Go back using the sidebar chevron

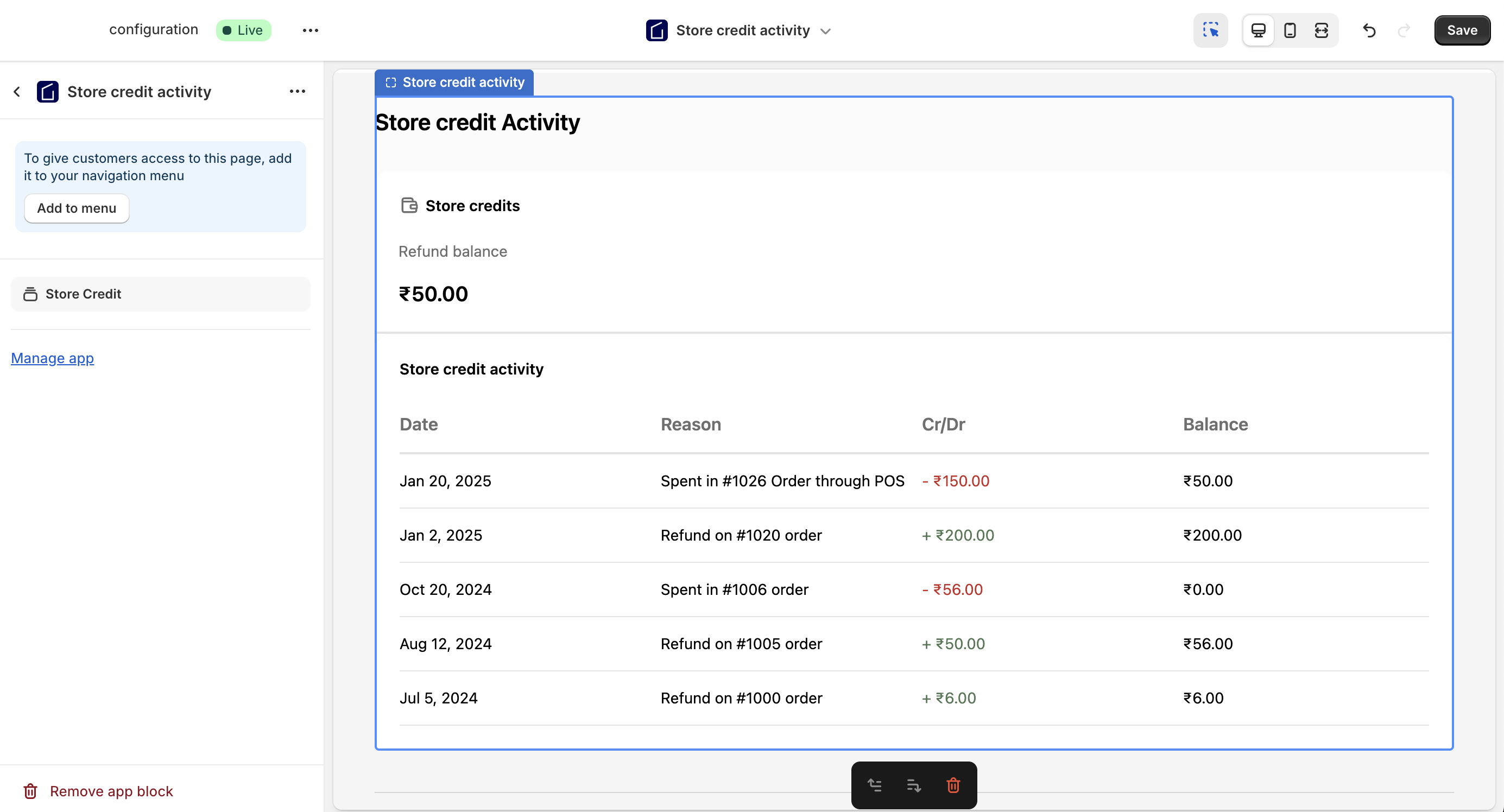click(x=17, y=92)
